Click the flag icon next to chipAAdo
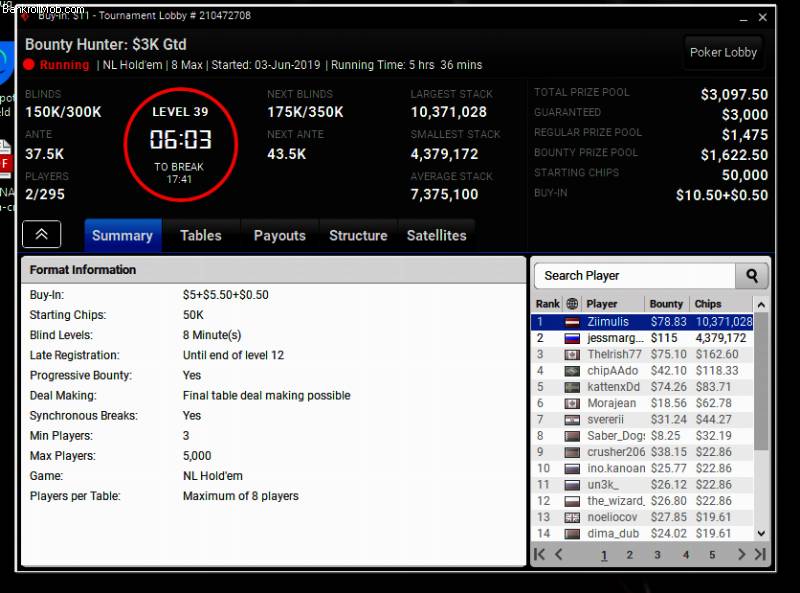 [572, 371]
